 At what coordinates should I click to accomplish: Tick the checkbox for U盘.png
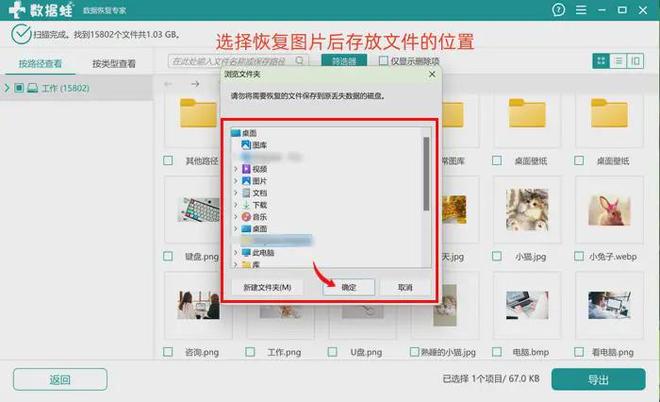click(332, 352)
